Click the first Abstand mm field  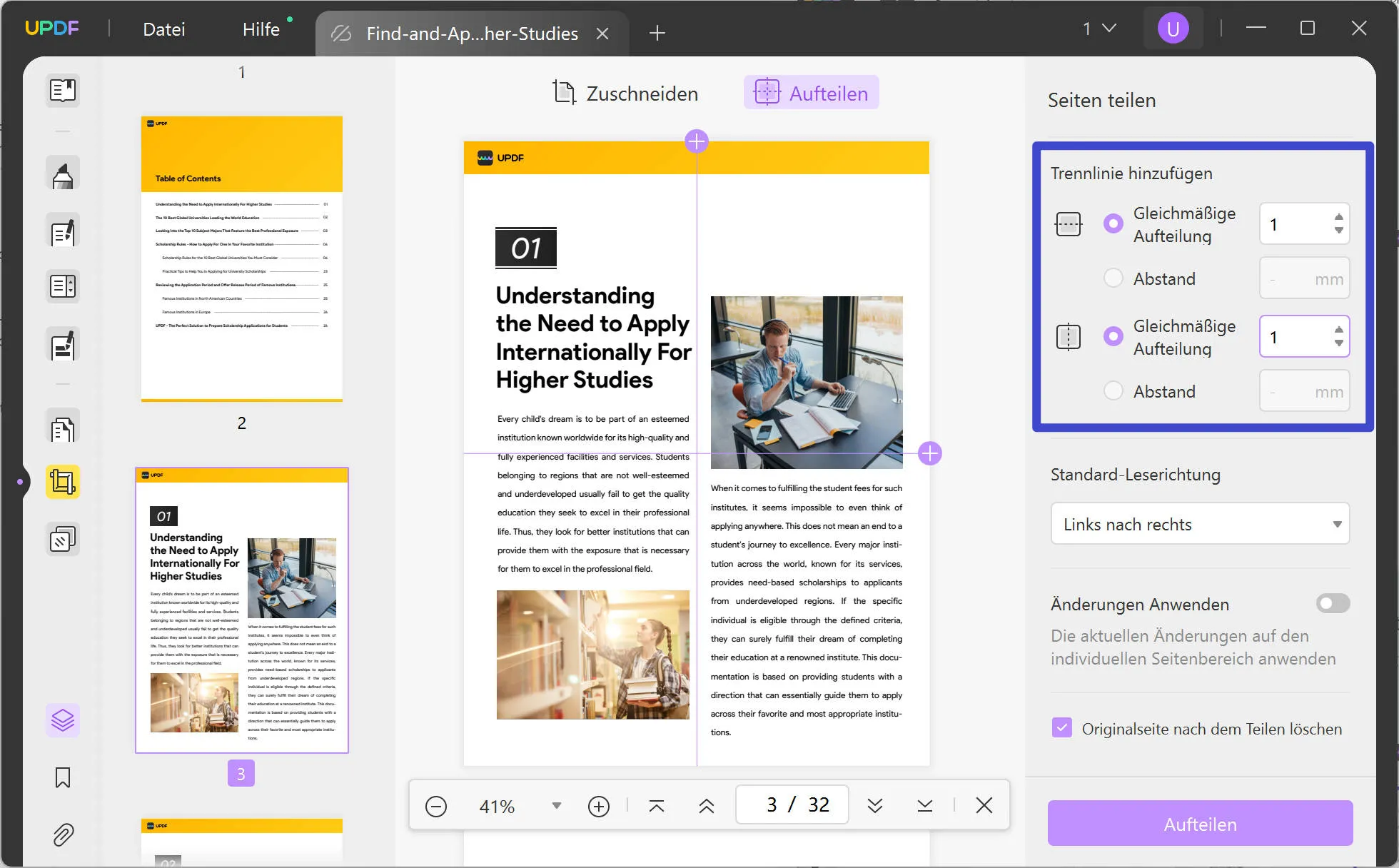pyautogui.click(x=1304, y=279)
